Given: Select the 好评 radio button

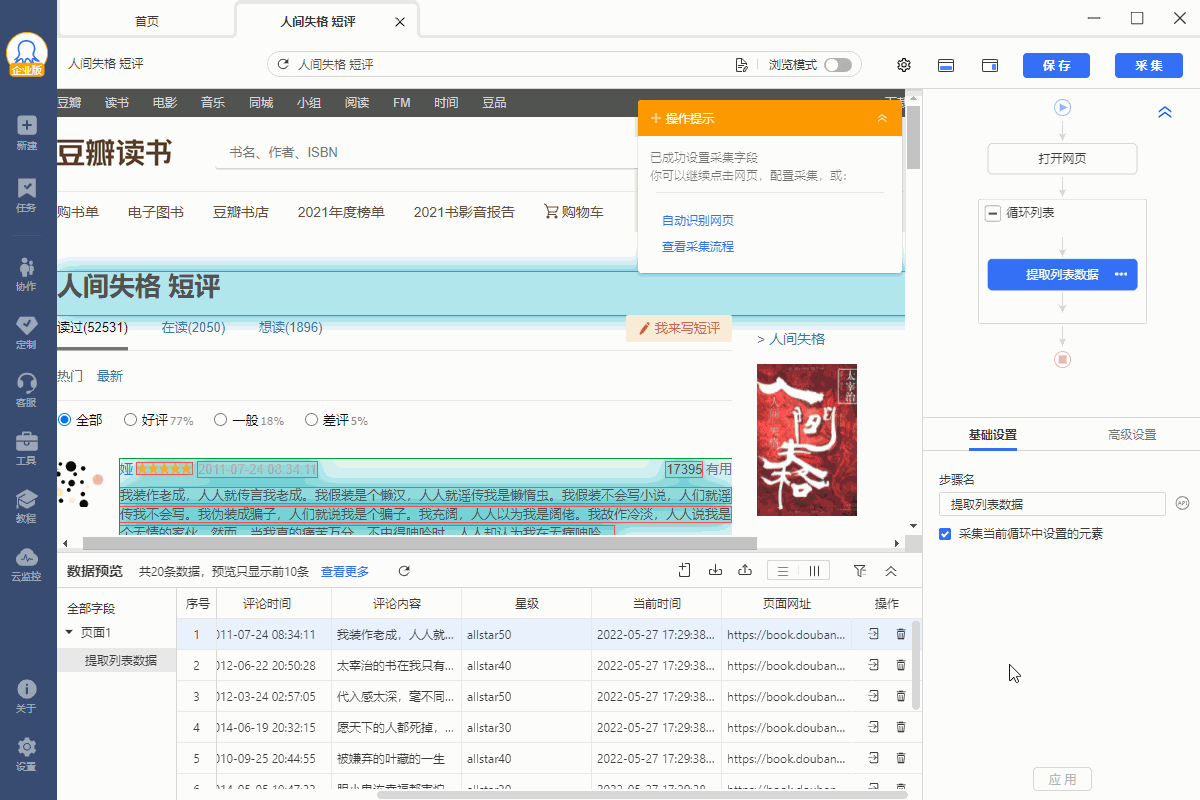Looking at the screenshot, I should click(x=130, y=420).
